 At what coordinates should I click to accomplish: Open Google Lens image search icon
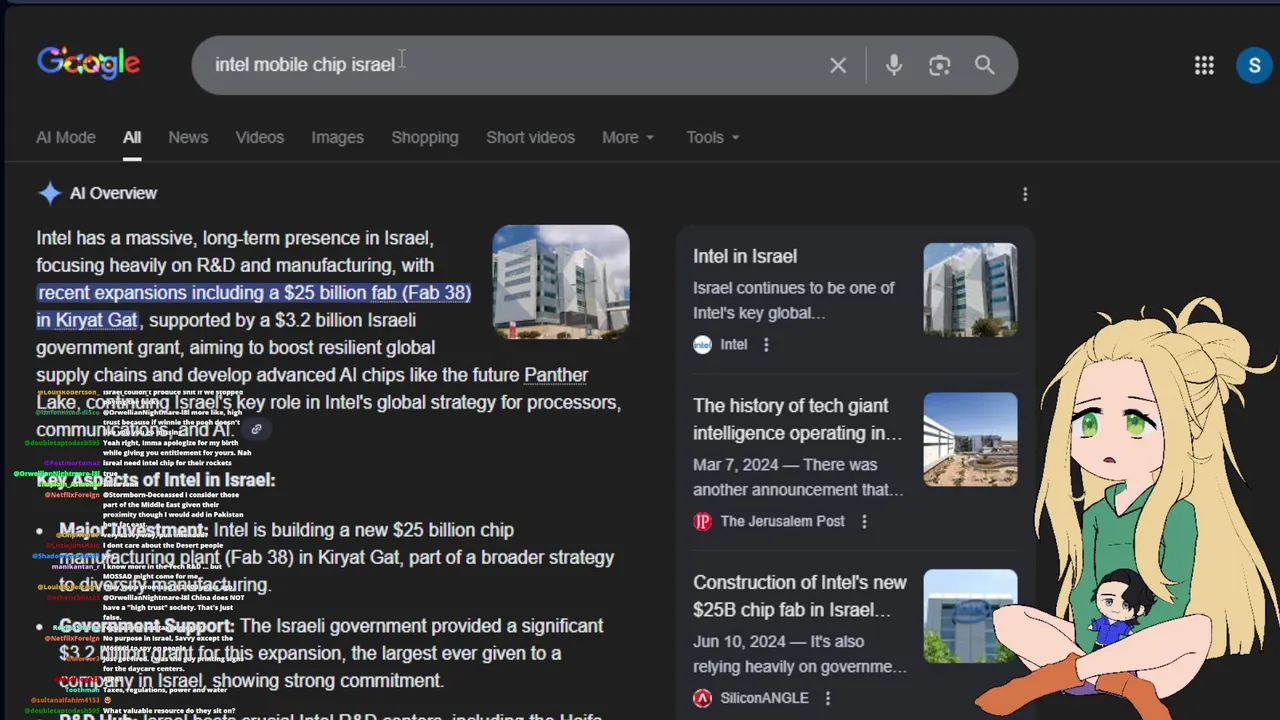pyautogui.click(x=939, y=65)
